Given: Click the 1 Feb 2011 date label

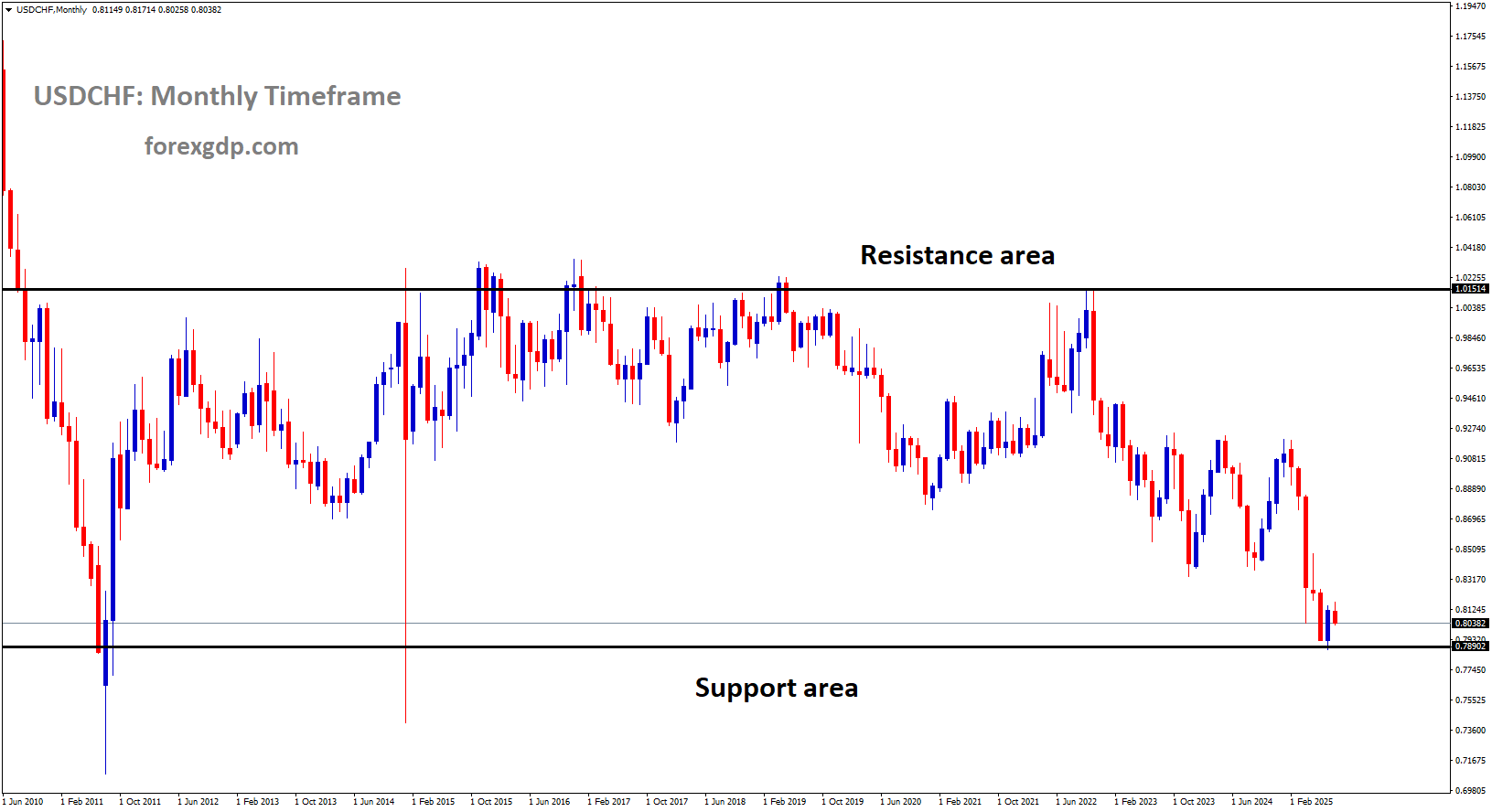Looking at the screenshot, I should click(x=82, y=802).
